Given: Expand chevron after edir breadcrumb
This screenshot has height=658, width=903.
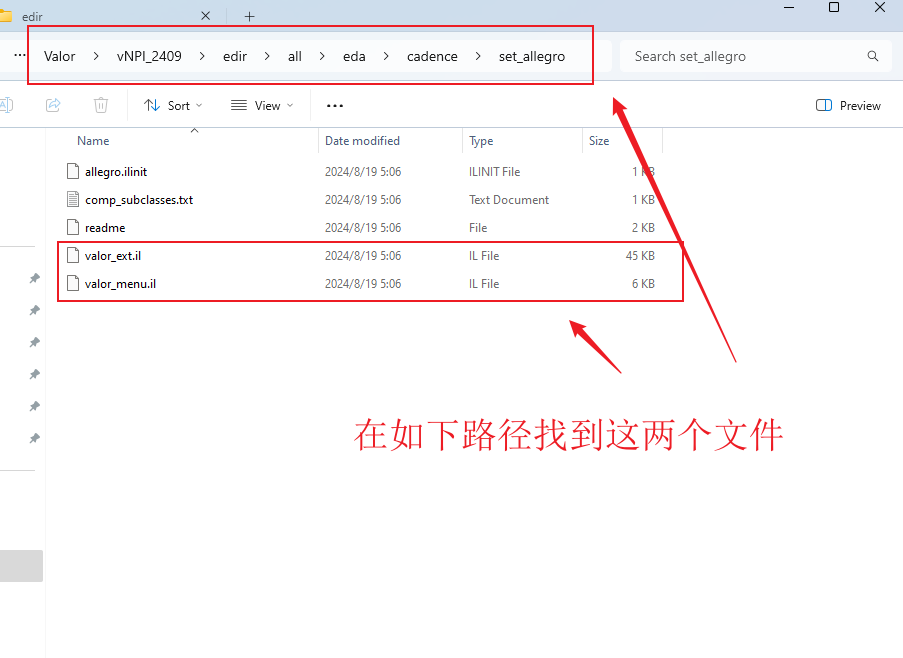Looking at the screenshot, I should coord(267,56).
